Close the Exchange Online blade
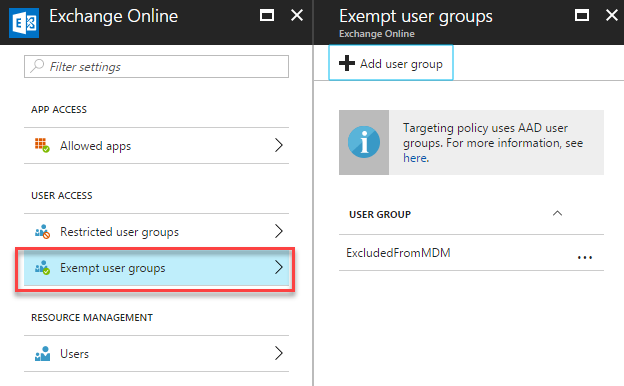 point(297,16)
